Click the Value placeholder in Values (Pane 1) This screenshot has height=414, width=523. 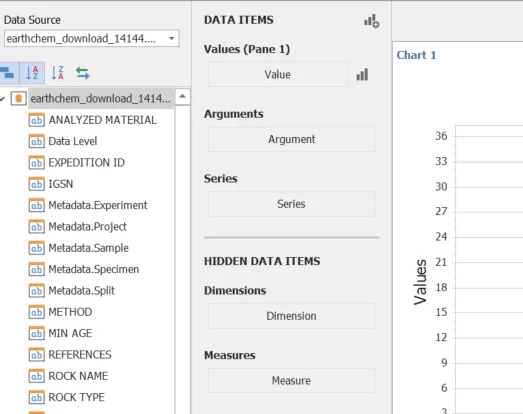[278, 74]
